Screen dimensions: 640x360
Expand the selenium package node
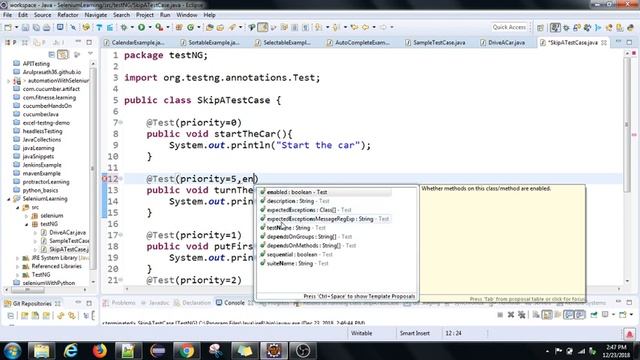tap(27, 216)
